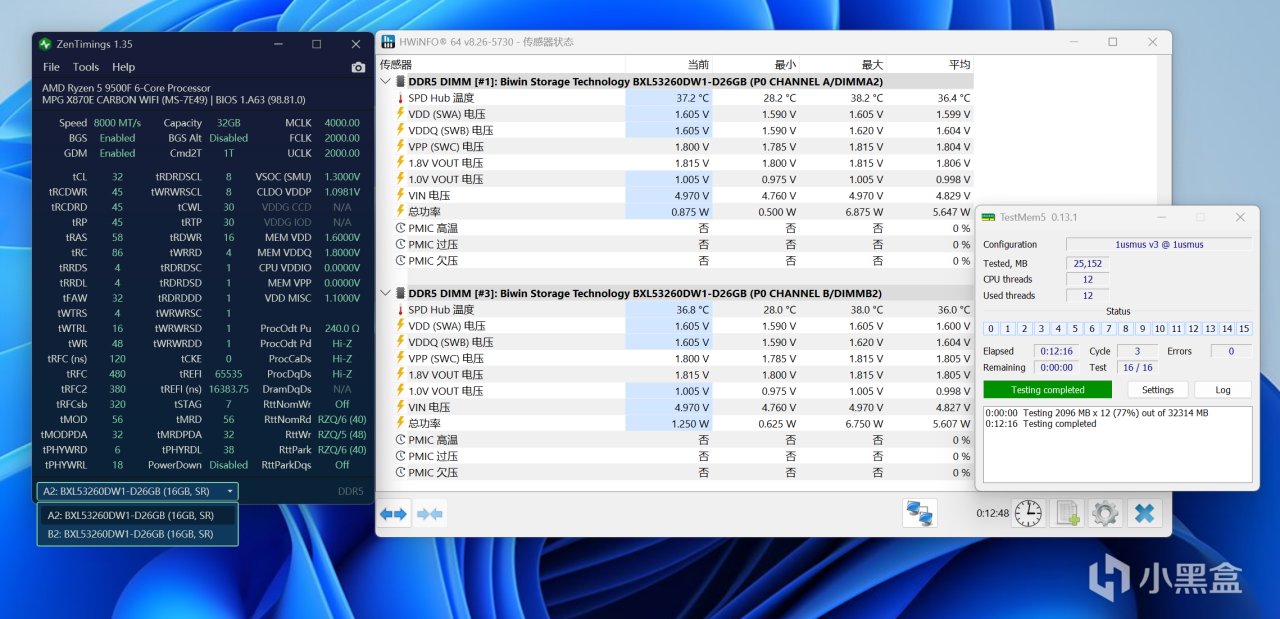Open the ZenTimings memory module dropdown
This screenshot has height=619, width=1280.
[138, 491]
